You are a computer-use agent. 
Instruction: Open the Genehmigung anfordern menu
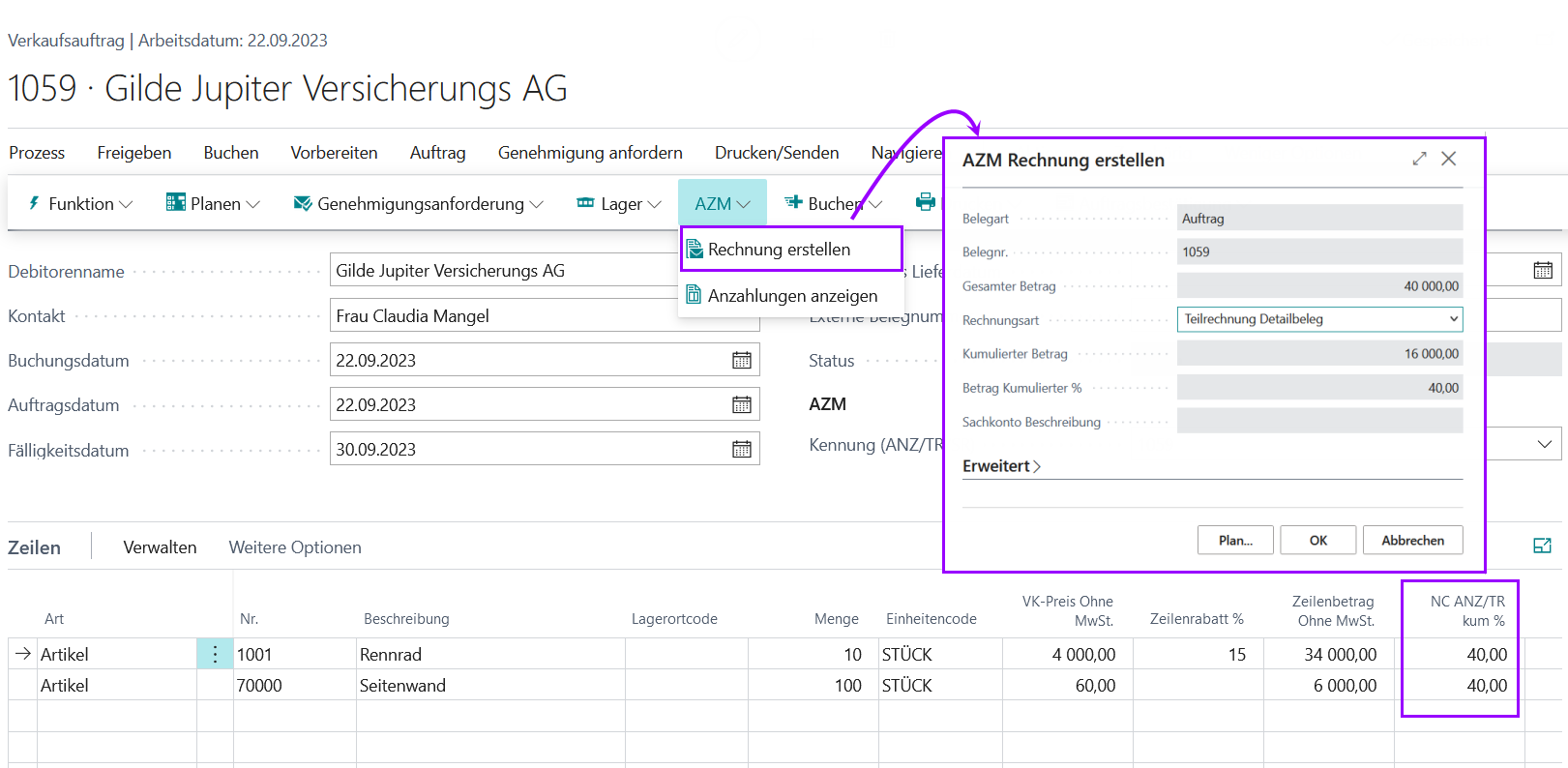coord(590,153)
